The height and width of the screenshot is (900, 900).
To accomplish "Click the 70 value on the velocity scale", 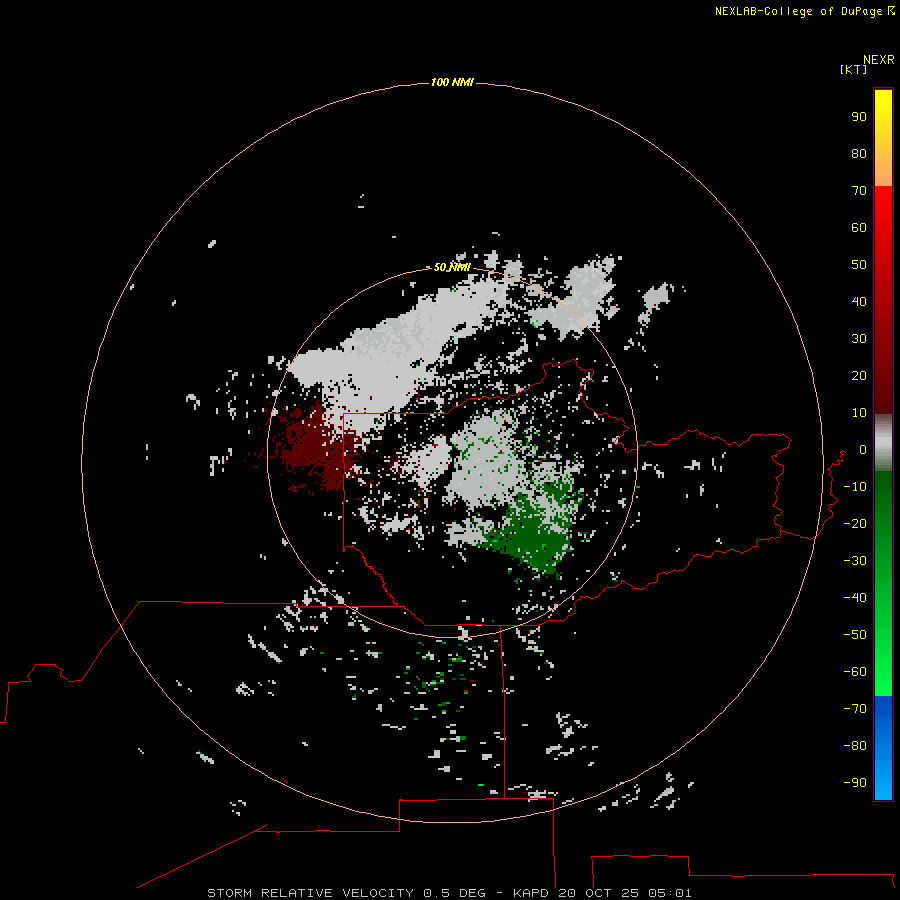I will [x=859, y=191].
